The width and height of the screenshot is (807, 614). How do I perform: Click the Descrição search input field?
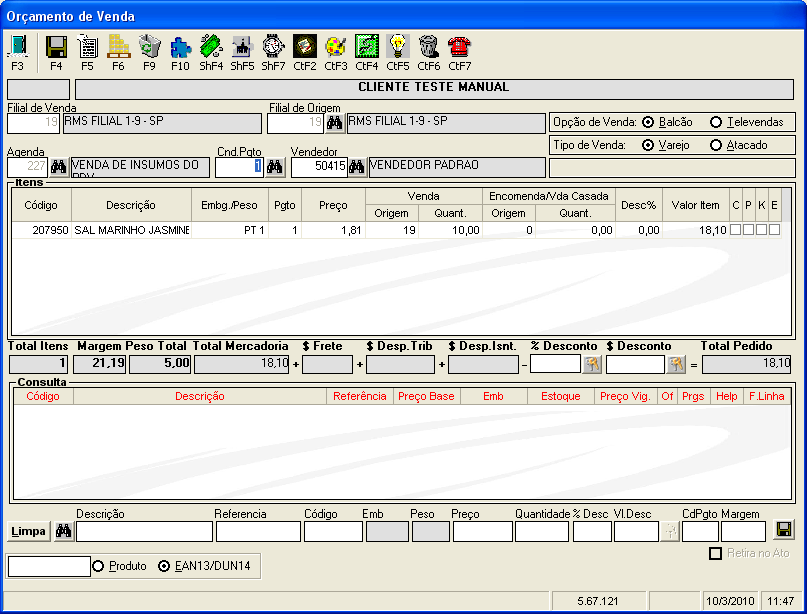144,531
